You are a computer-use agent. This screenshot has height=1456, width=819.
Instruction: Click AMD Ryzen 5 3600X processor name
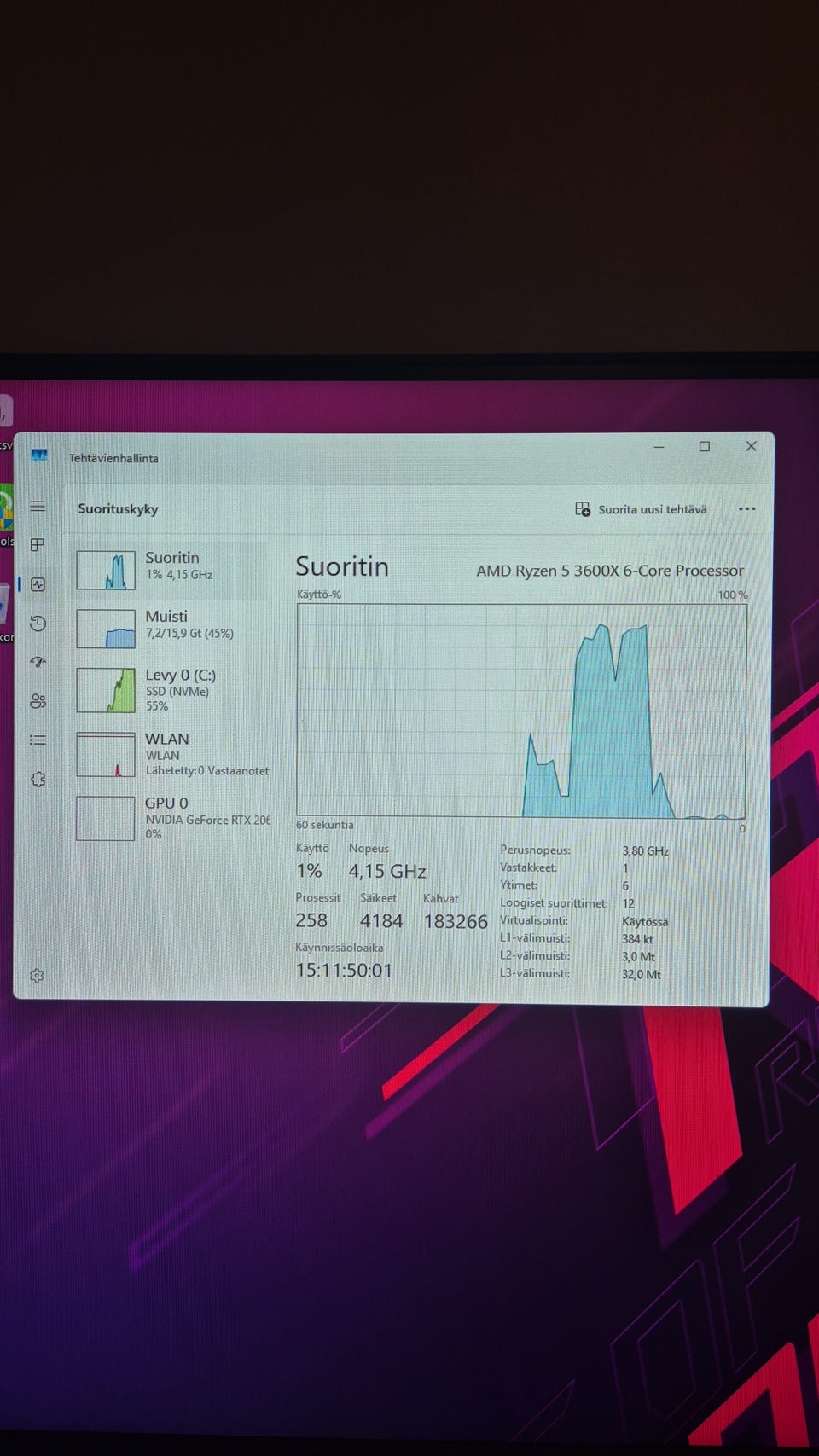coord(610,571)
